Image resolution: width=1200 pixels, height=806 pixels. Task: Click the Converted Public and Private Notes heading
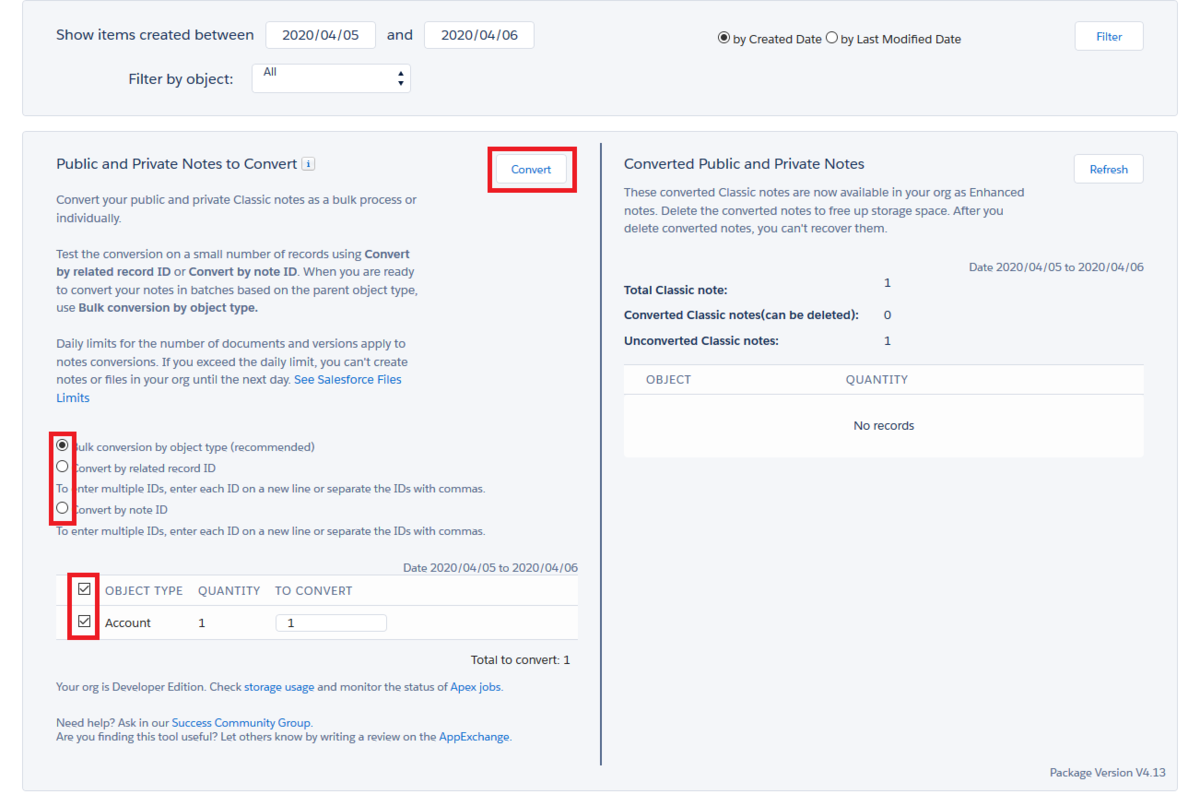[x=744, y=164]
